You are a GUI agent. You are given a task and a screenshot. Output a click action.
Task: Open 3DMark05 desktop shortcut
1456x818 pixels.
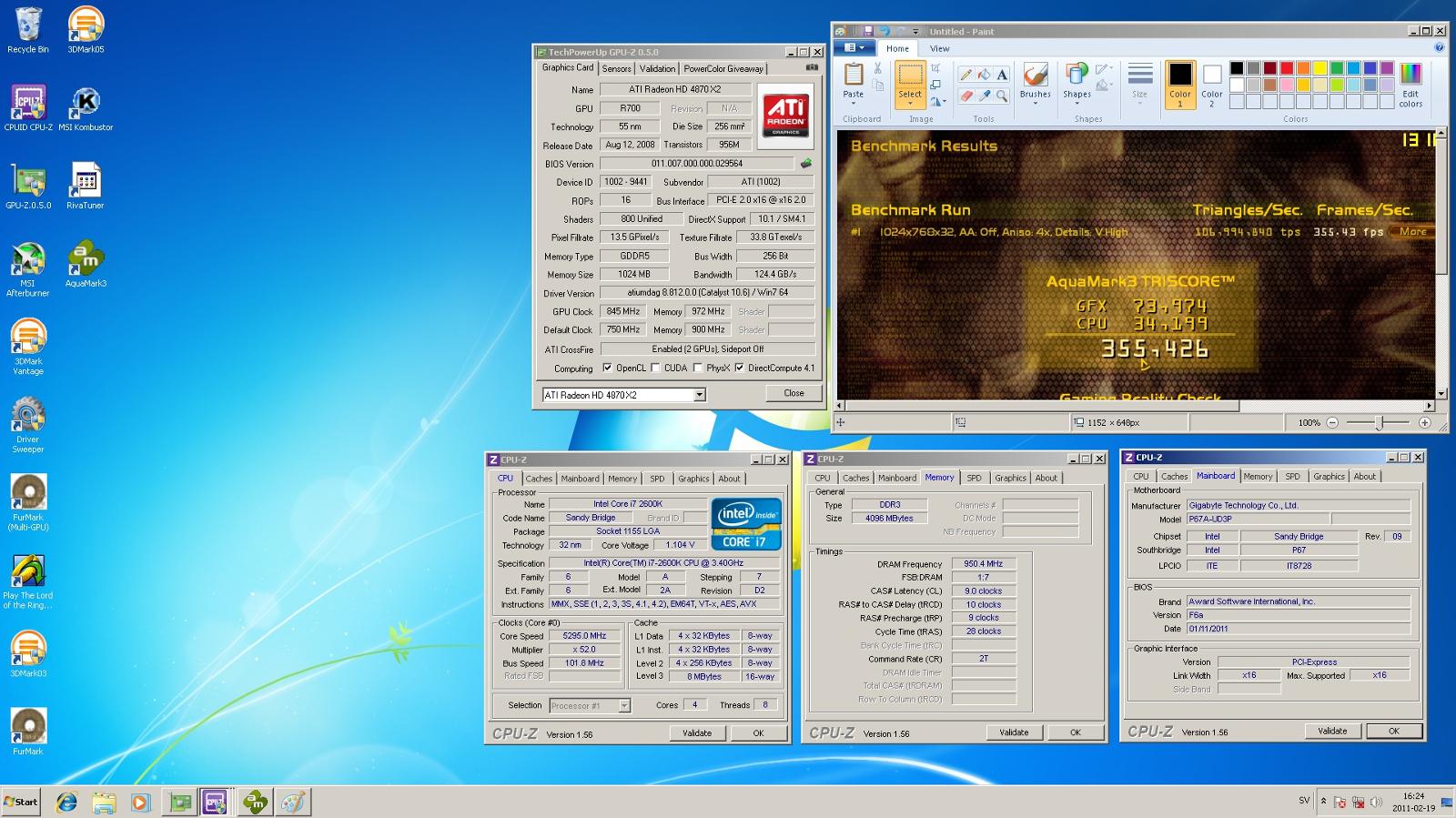pyautogui.click(x=86, y=30)
